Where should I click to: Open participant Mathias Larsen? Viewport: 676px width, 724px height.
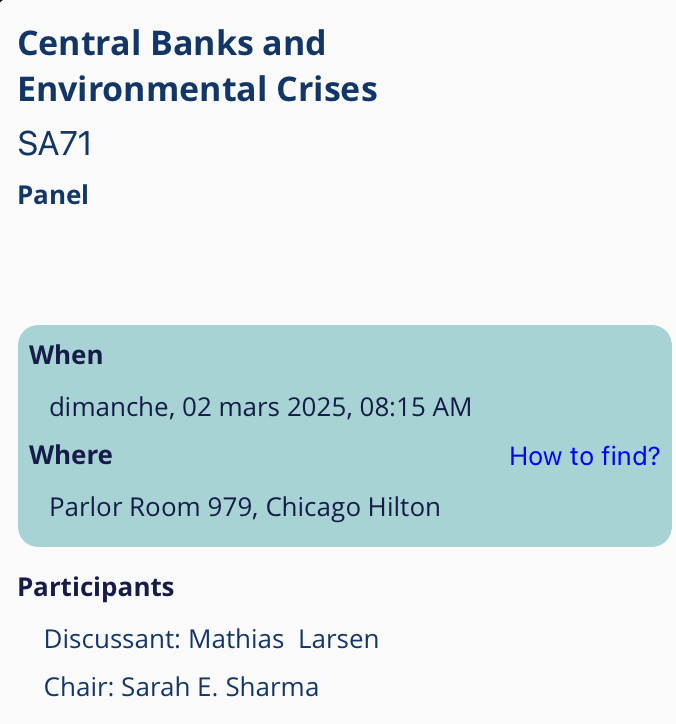[283, 639]
